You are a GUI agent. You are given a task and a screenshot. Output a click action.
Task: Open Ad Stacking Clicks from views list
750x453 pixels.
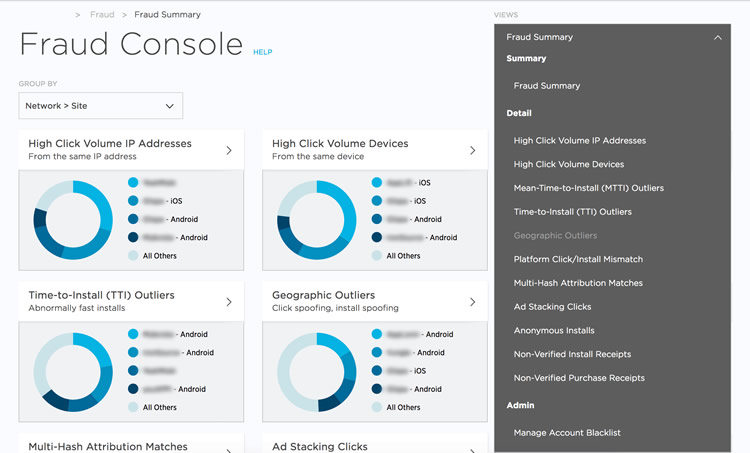click(x=552, y=307)
